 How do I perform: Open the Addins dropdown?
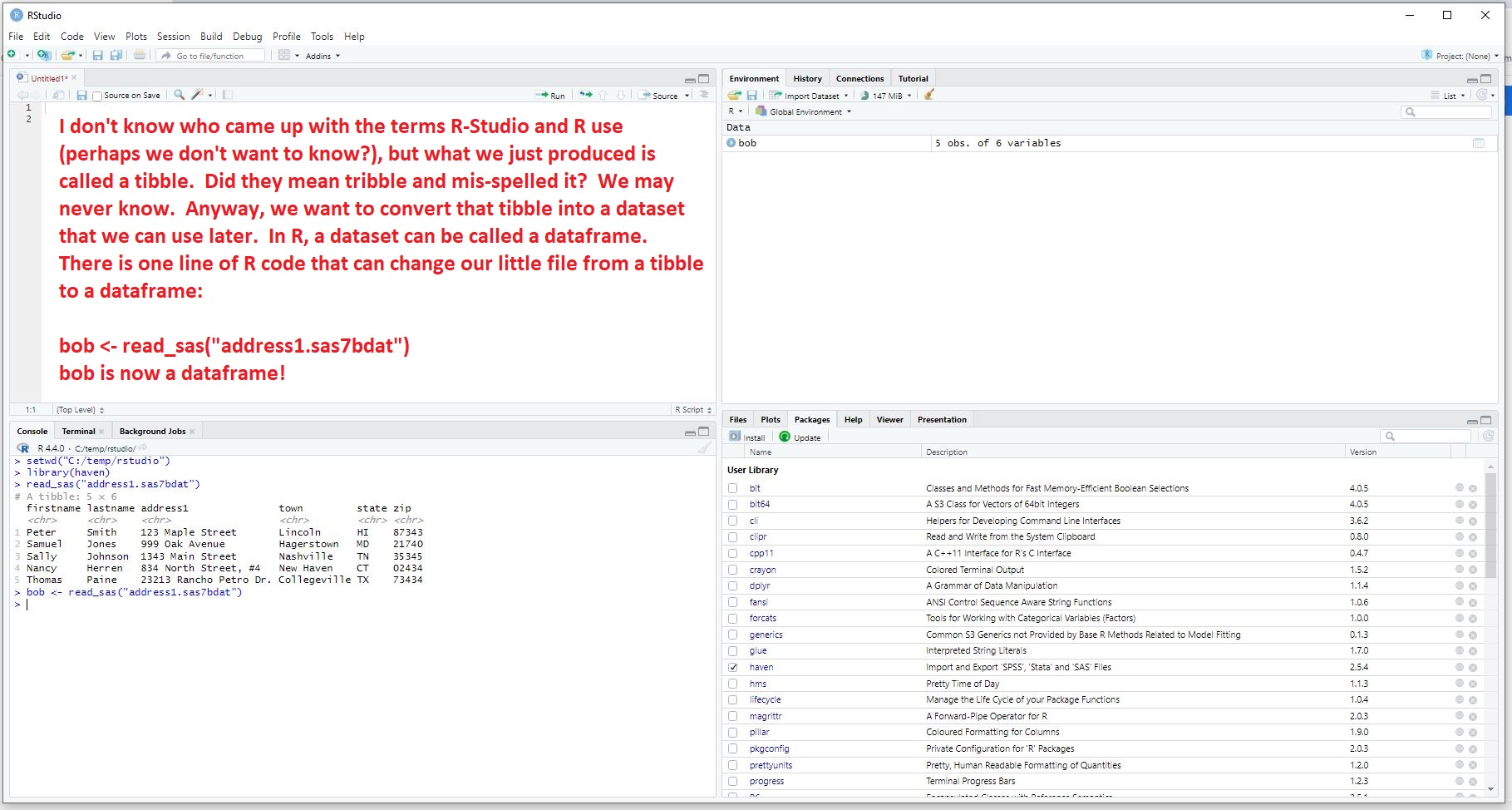[323, 57]
